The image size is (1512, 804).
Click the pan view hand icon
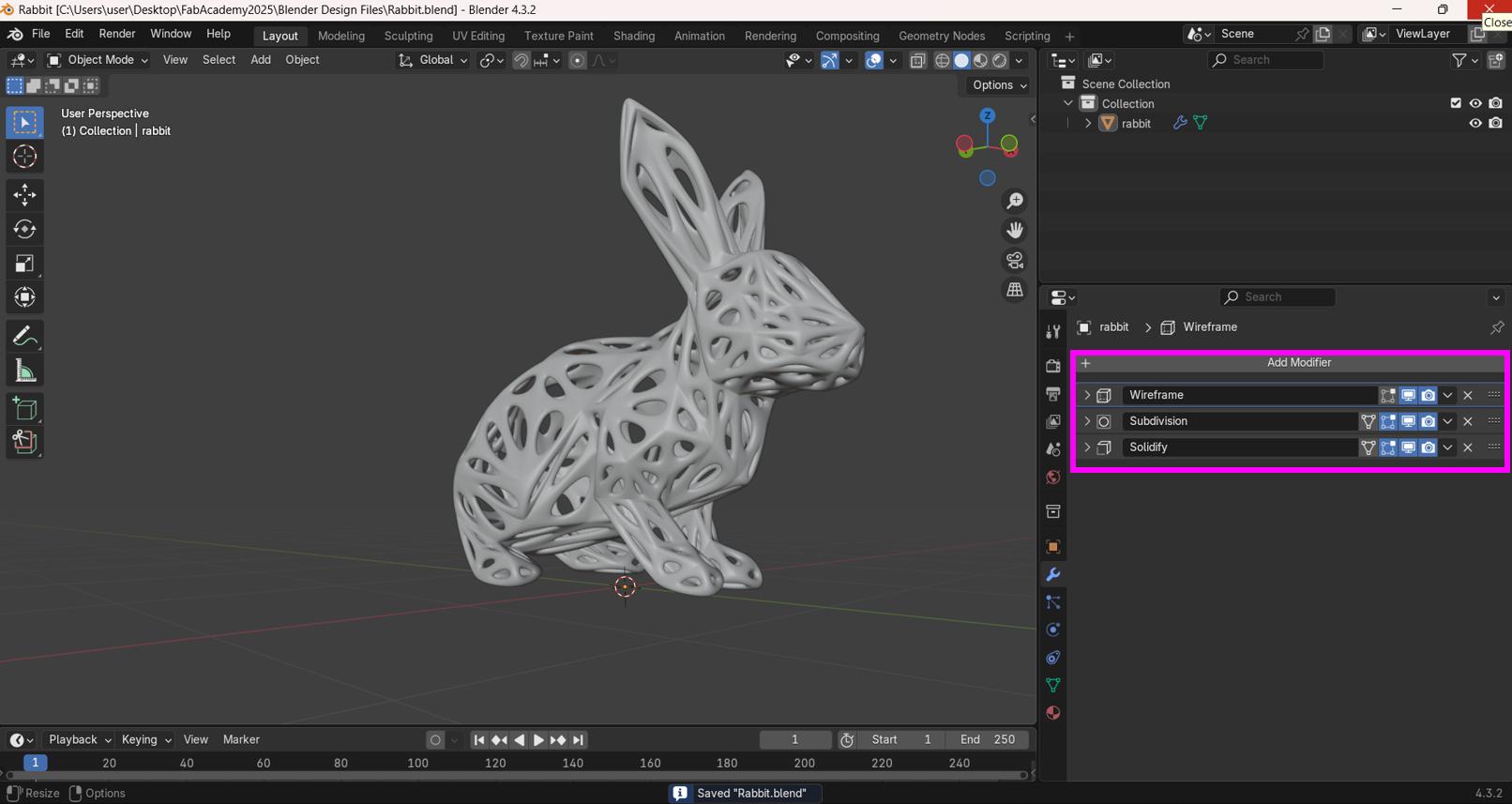coord(1015,230)
